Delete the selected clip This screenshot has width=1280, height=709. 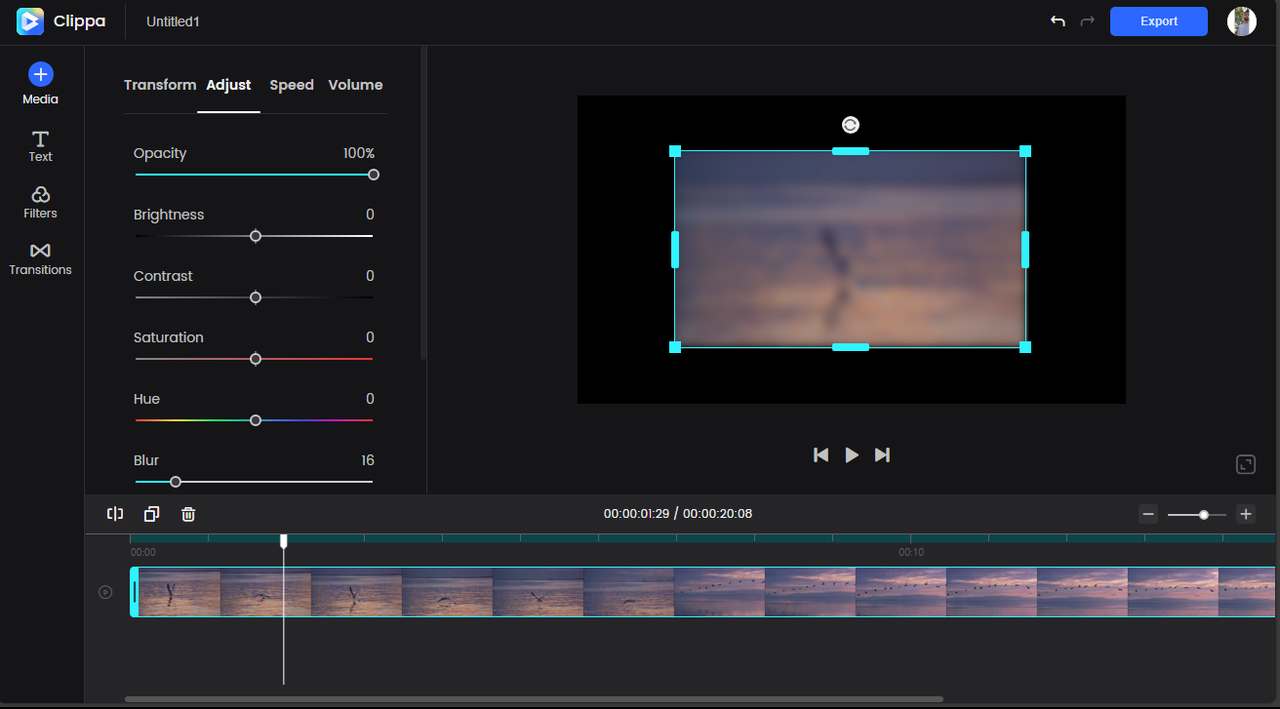pos(188,514)
